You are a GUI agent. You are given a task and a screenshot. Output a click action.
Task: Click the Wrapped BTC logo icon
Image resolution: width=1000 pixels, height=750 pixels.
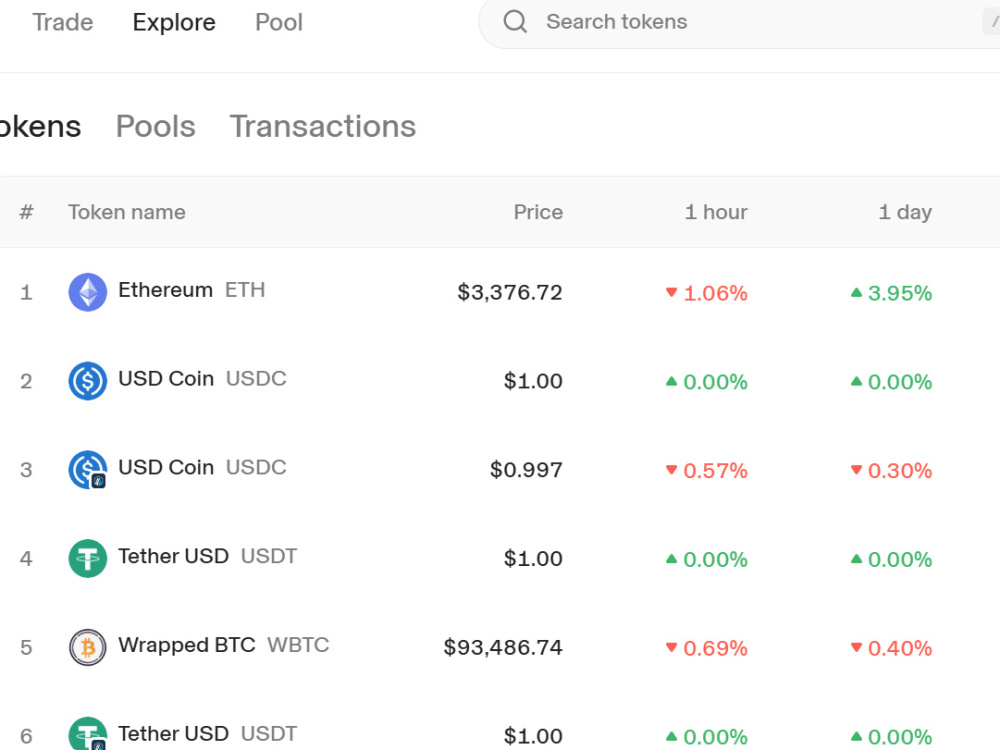[87, 647]
